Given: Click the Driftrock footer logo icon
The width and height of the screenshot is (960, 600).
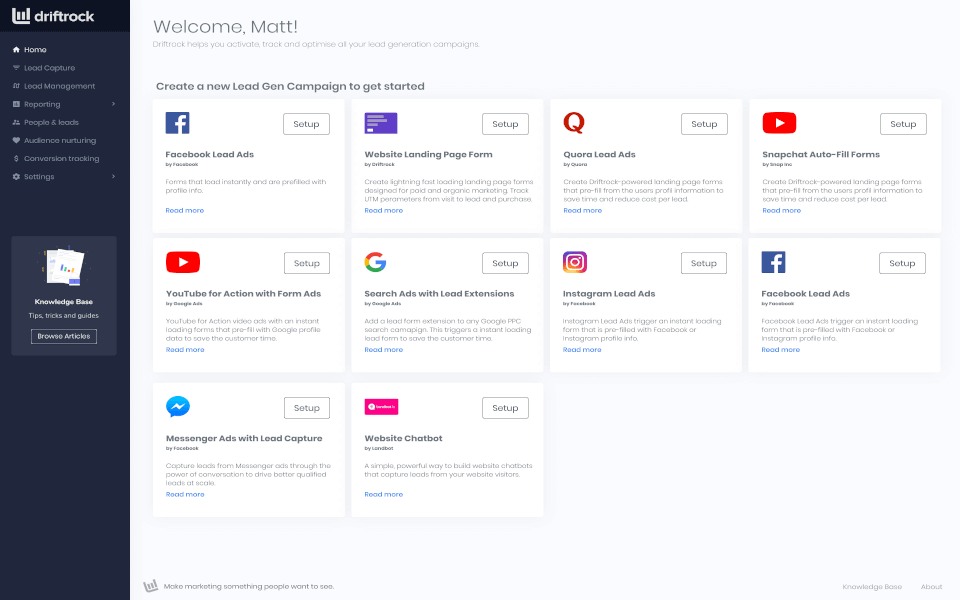Looking at the screenshot, I should pos(151,586).
